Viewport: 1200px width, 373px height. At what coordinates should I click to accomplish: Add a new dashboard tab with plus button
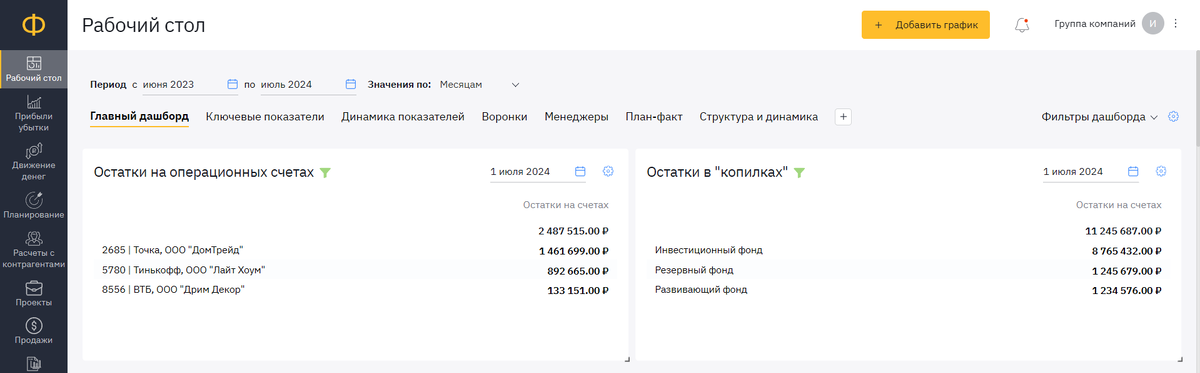[x=843, y=117]
